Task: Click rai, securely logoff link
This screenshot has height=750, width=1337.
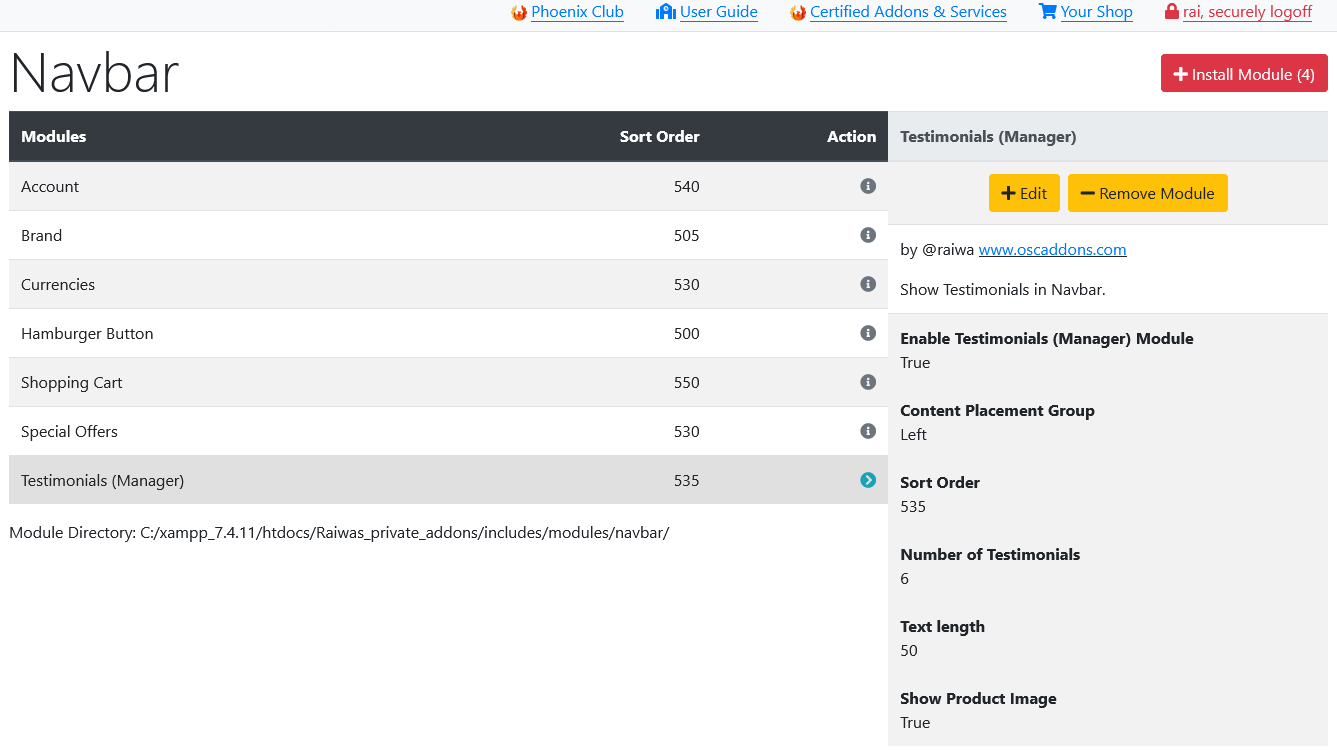Action: pos(1247,12)
